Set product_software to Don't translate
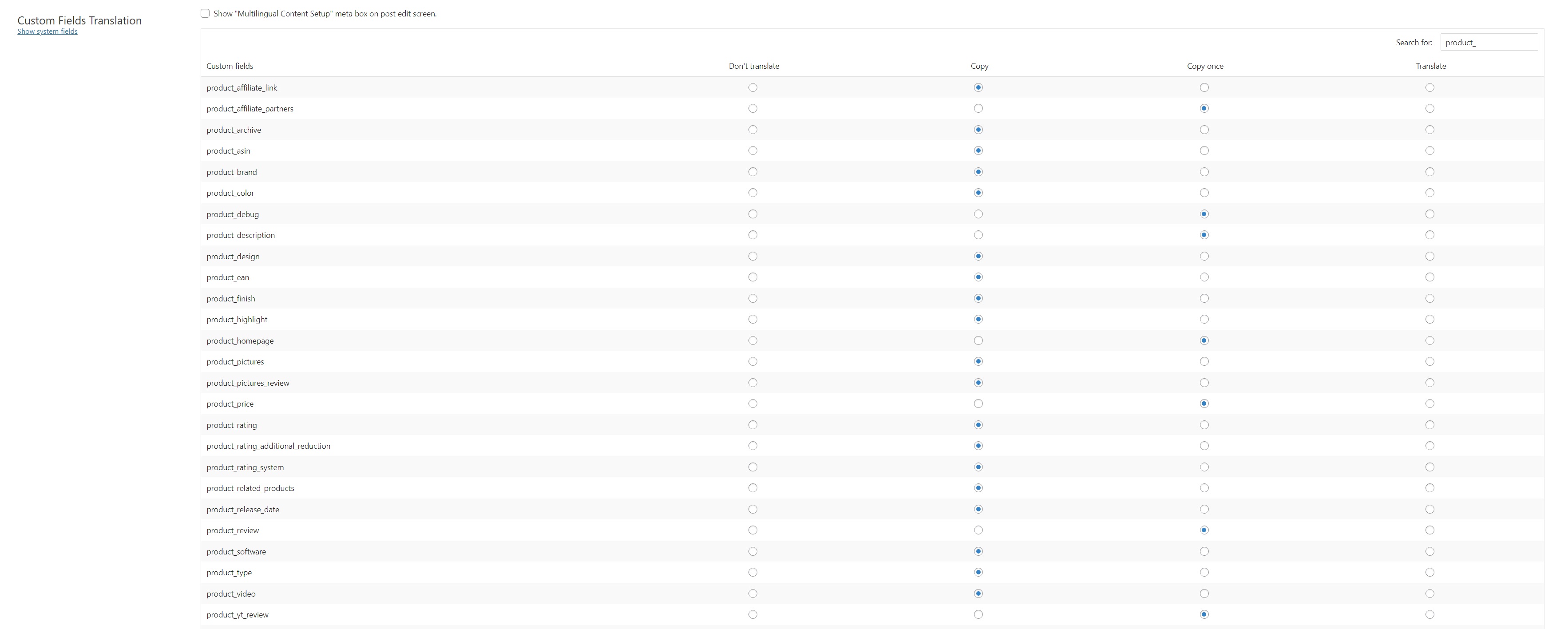1568x629 pixels. click(x=753, y=551)
